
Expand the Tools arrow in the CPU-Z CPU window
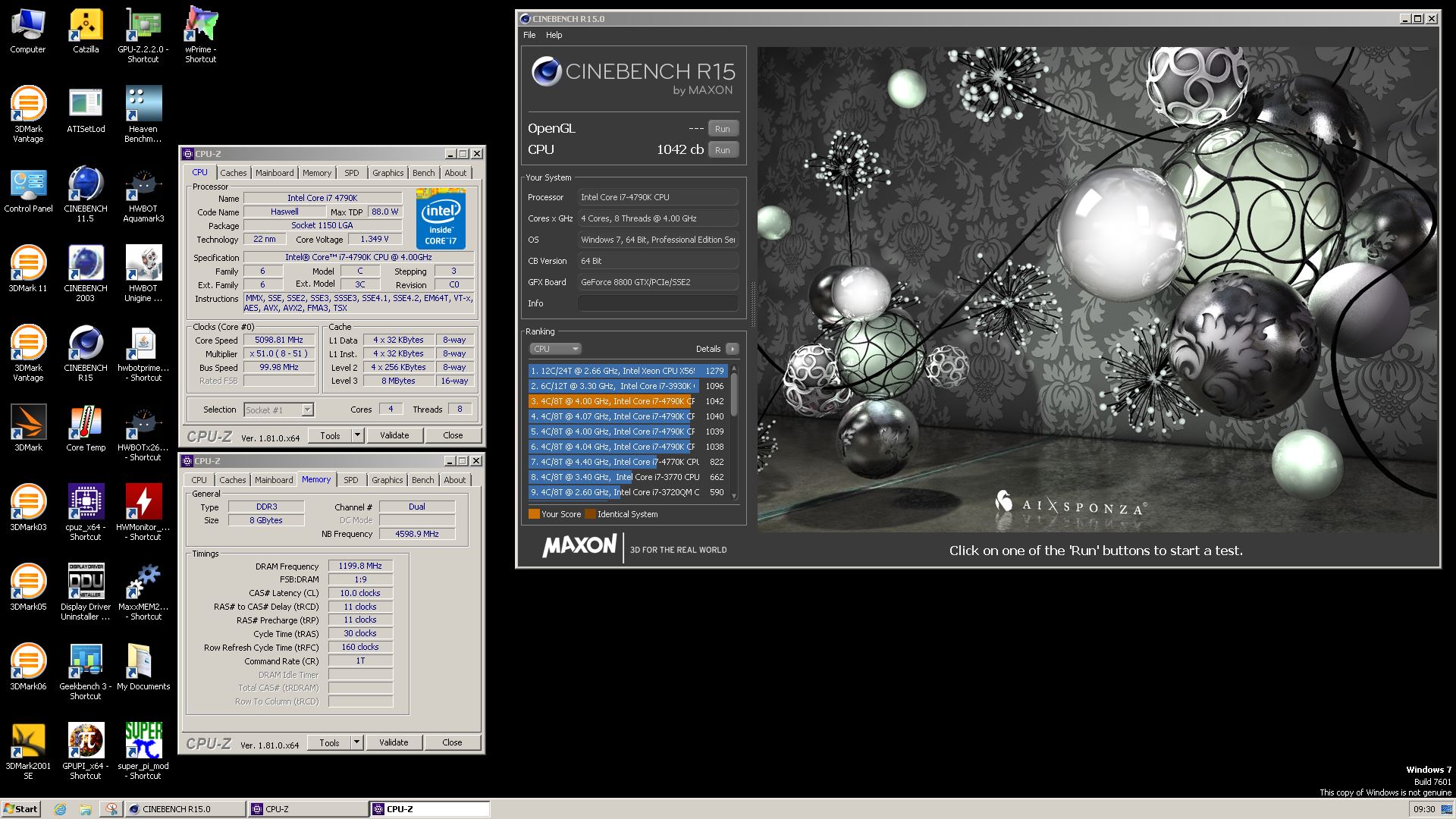357,435
